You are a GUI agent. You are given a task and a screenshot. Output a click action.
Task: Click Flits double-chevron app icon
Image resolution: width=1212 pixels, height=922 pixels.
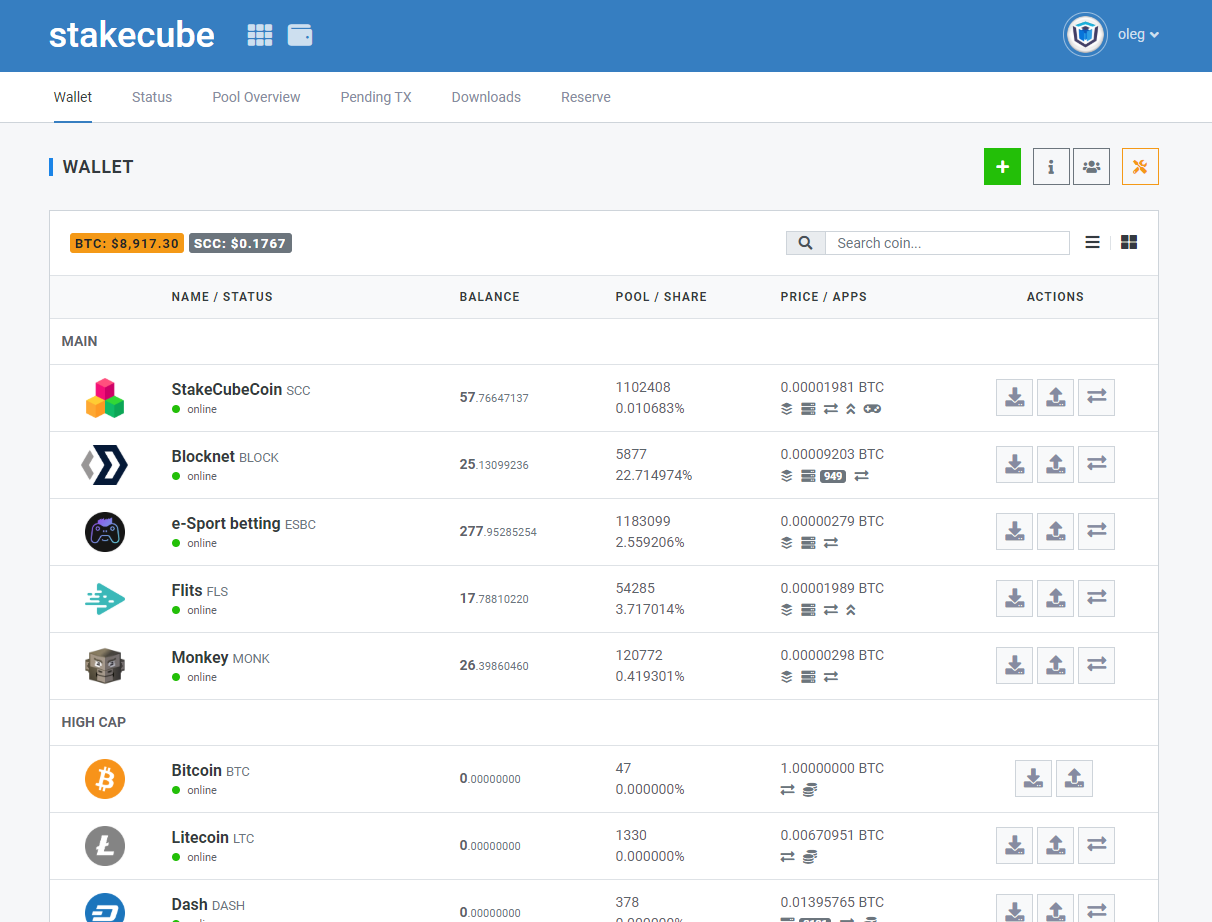850,610
